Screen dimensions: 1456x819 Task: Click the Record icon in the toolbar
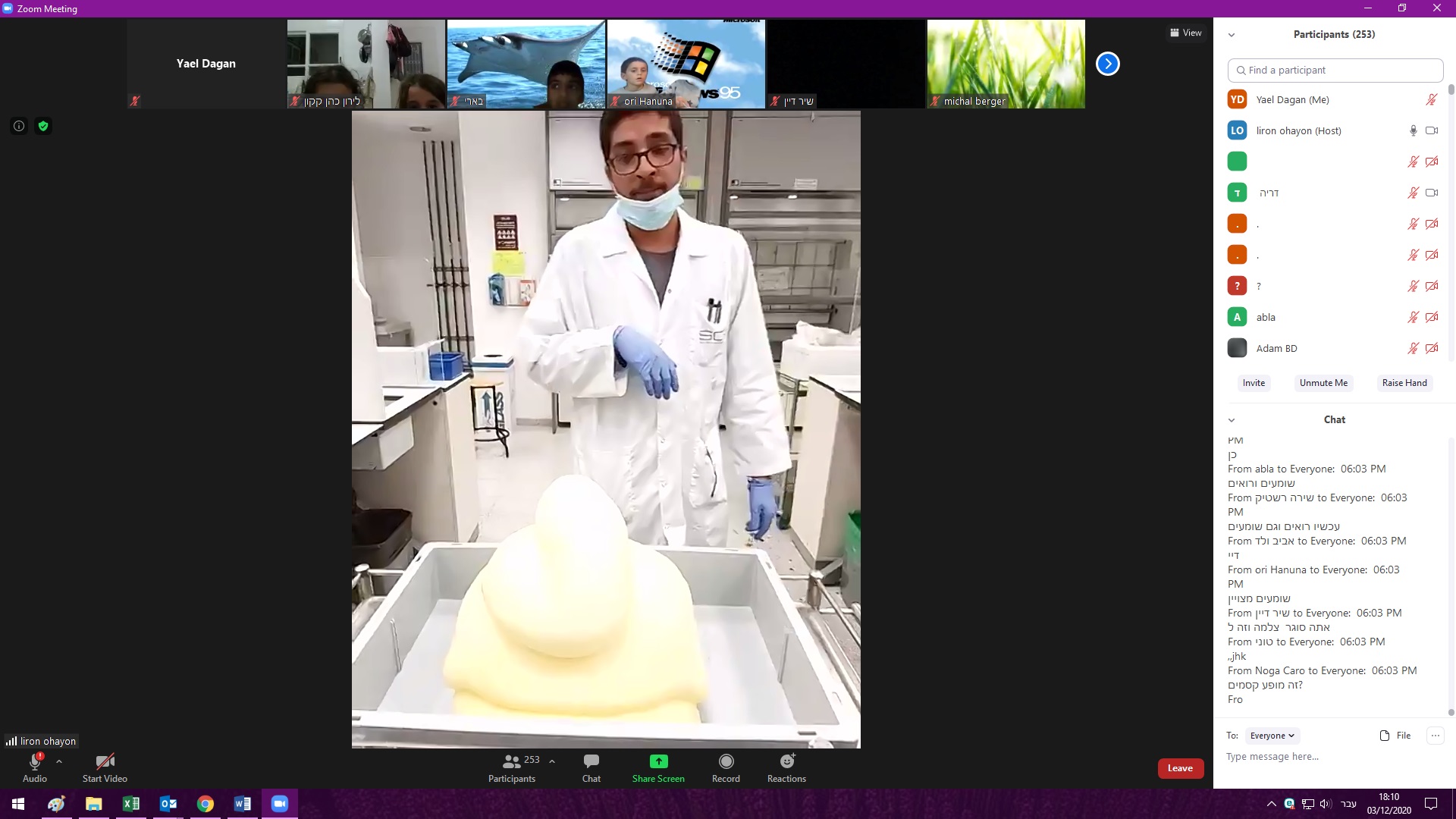(726, 761)
